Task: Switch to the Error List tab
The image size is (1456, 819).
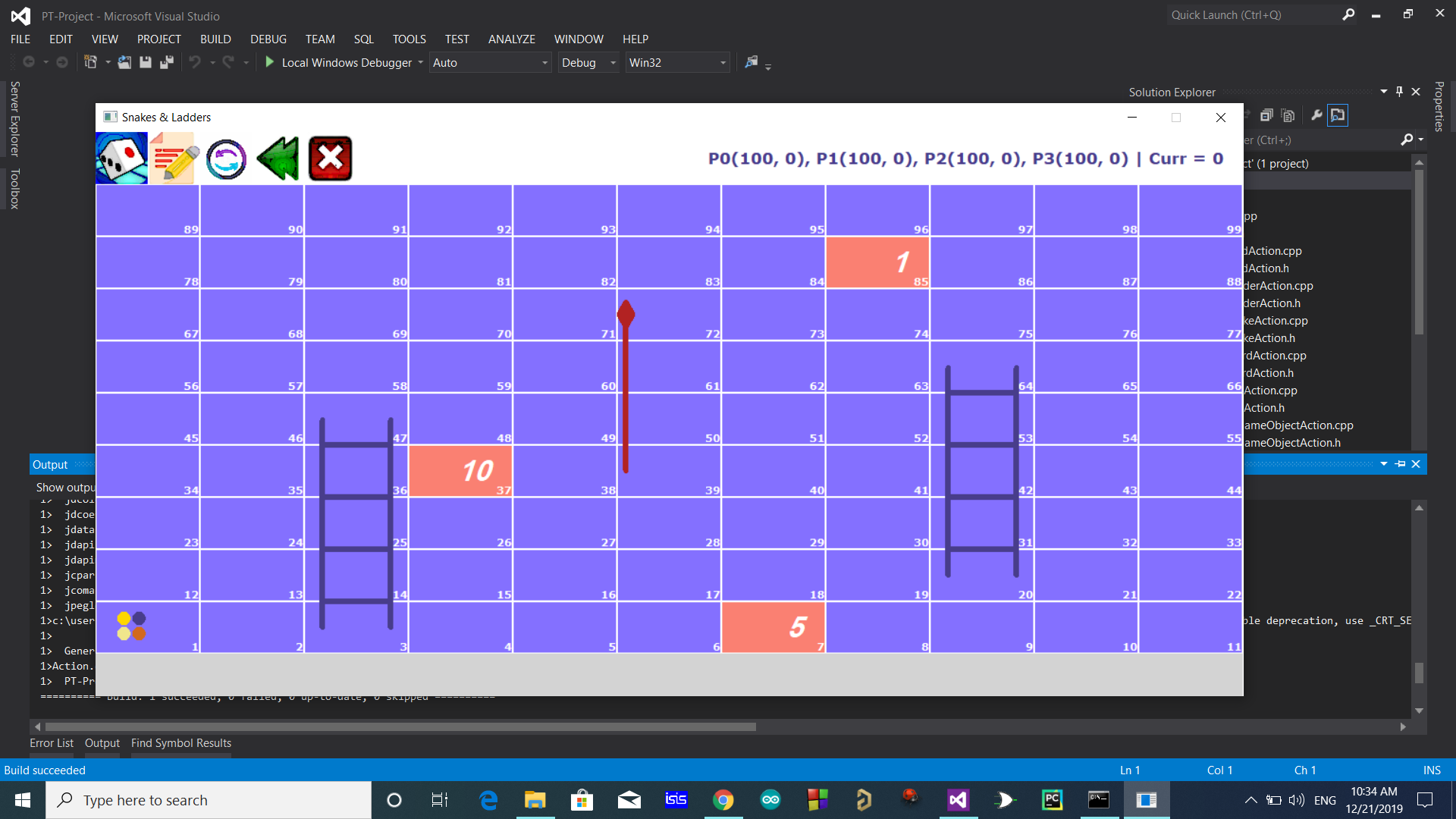Action: coord(52,743)
